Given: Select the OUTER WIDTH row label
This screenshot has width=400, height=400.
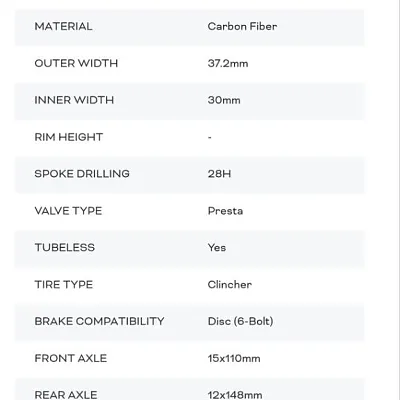Looking at the screenshot, I should point(76,63).
